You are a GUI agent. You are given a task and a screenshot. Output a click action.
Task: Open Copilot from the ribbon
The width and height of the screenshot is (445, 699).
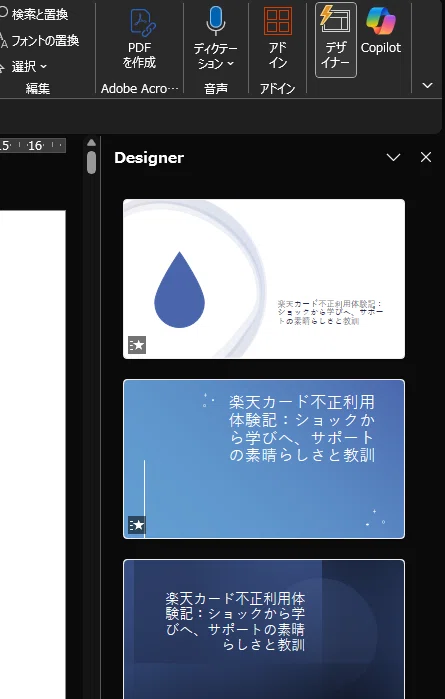click(x=381, y=31)
